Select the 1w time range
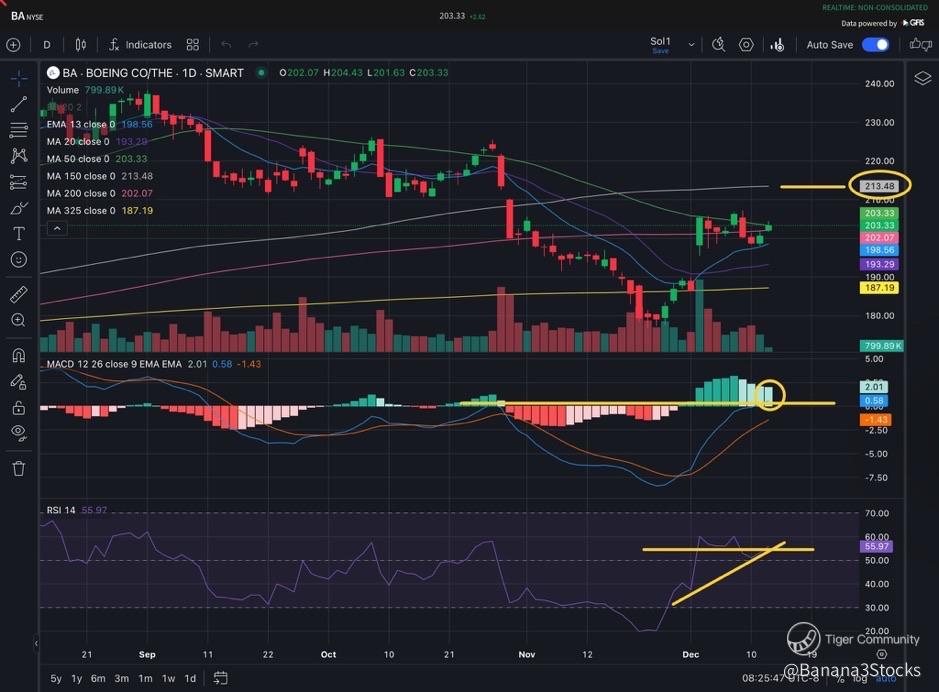 click(169, 678)
